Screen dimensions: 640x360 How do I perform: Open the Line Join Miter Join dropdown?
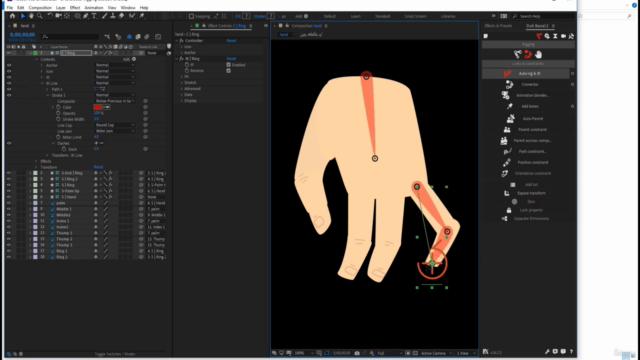click(115, 131)
